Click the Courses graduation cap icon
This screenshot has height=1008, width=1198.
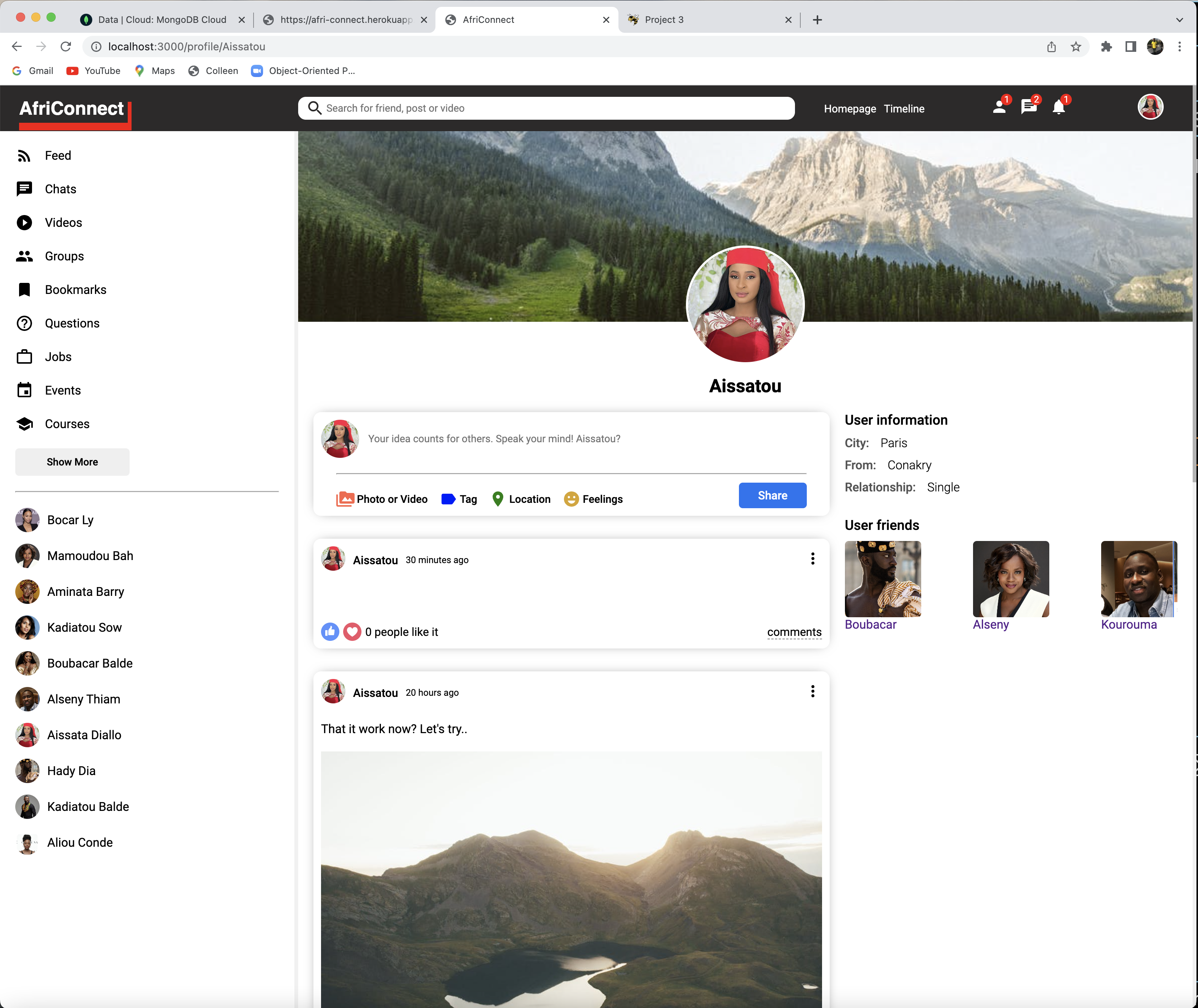point(24,424)
